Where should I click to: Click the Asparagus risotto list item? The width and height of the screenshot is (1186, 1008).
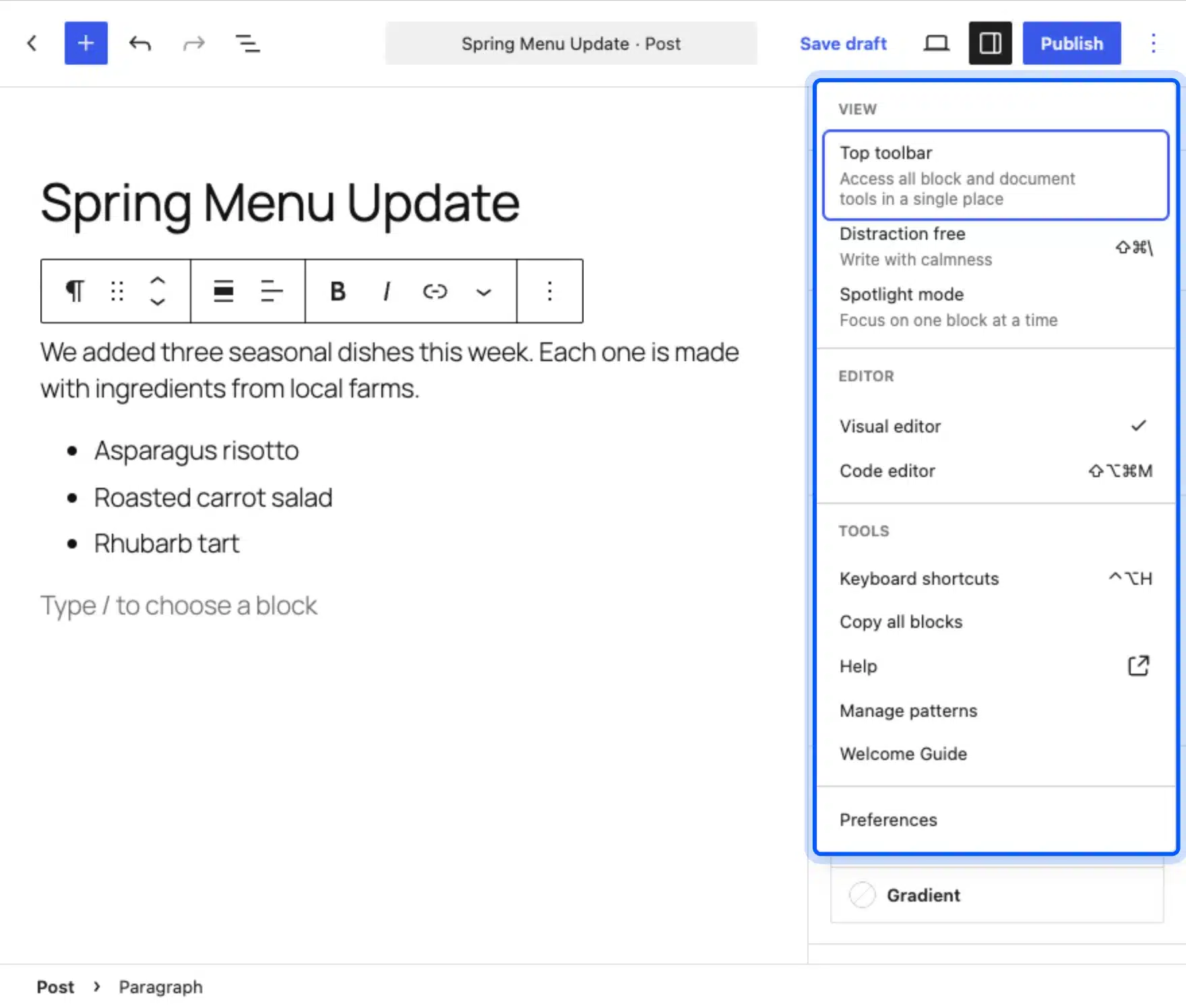(196, 450)
